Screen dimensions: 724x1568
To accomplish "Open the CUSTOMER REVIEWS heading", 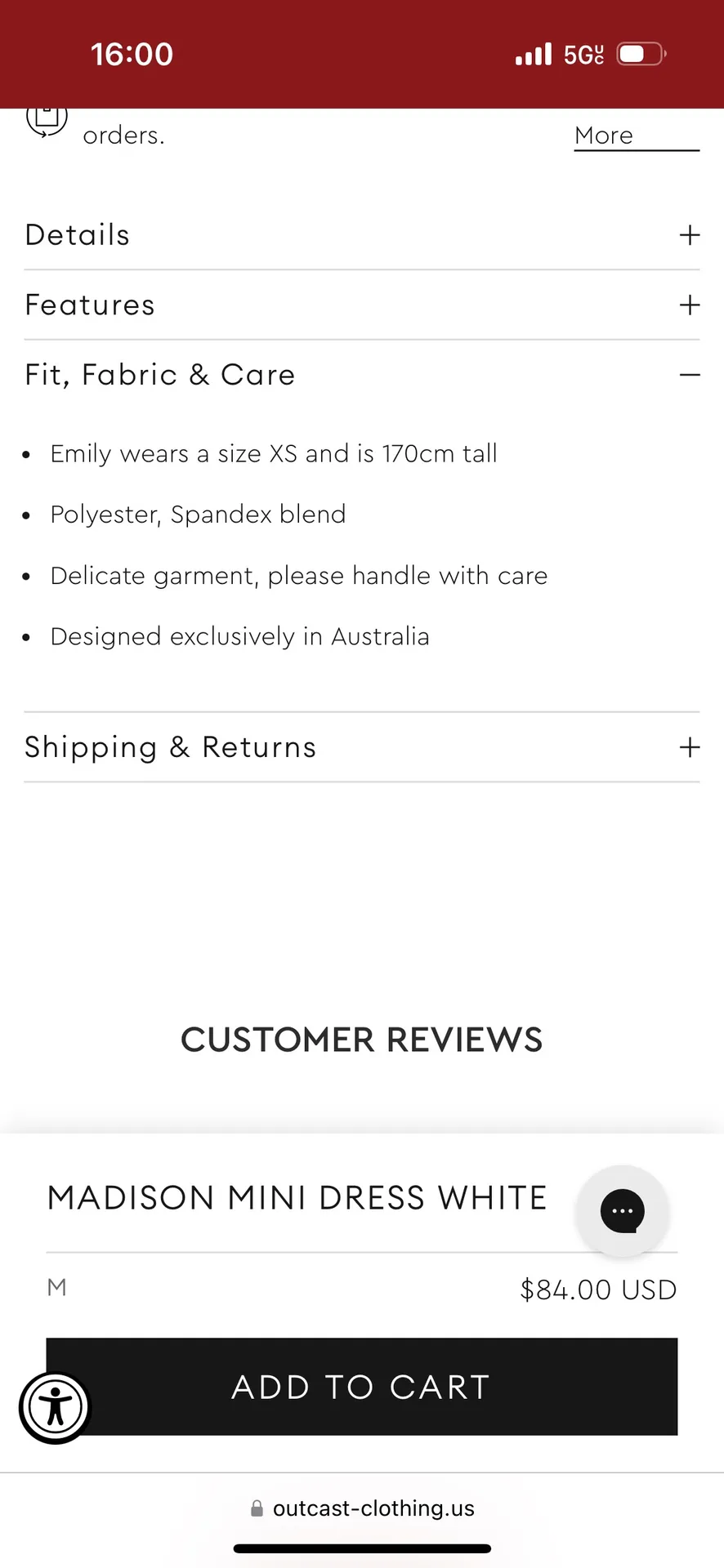I will pos(361,1040).
